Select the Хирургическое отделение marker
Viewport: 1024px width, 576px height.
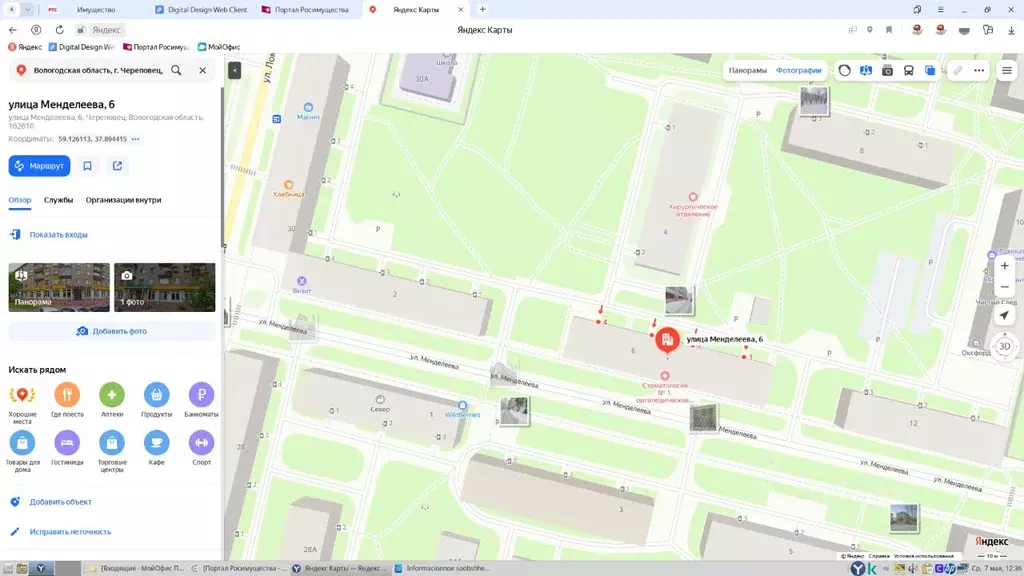coord(693,197)
